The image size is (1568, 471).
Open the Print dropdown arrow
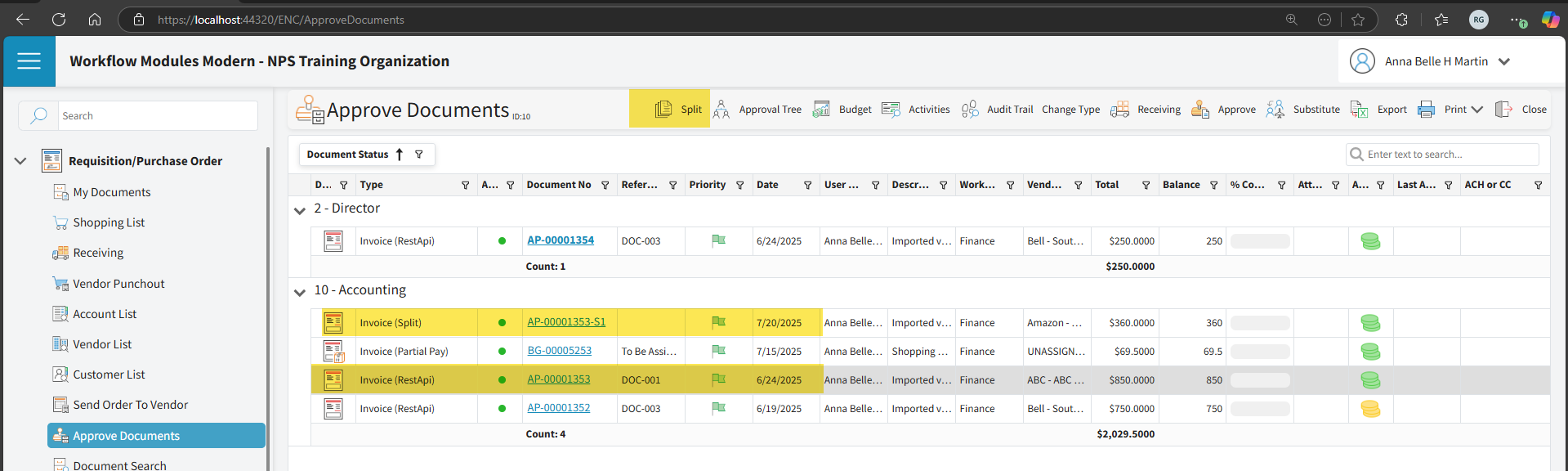(x=1477, y=110)
